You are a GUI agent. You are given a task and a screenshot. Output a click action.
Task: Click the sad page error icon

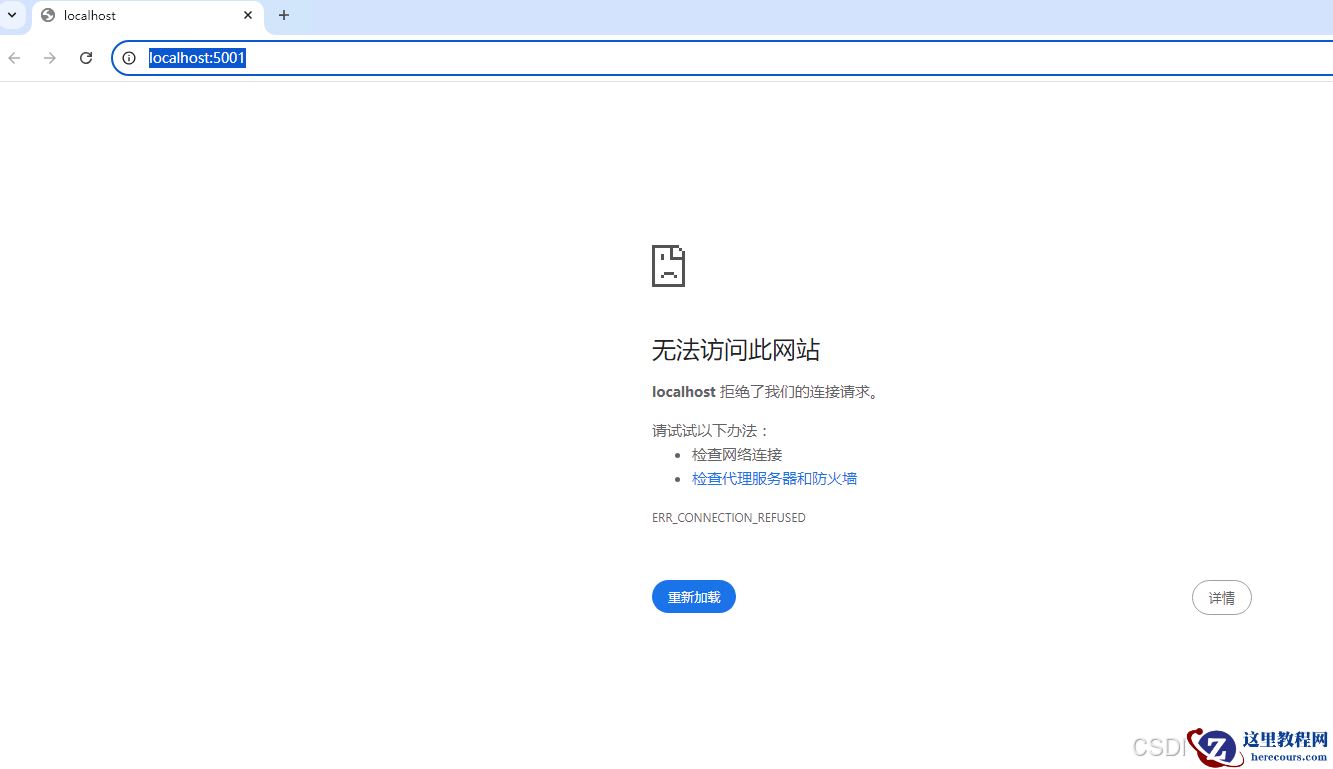click(x=668, y=265)
